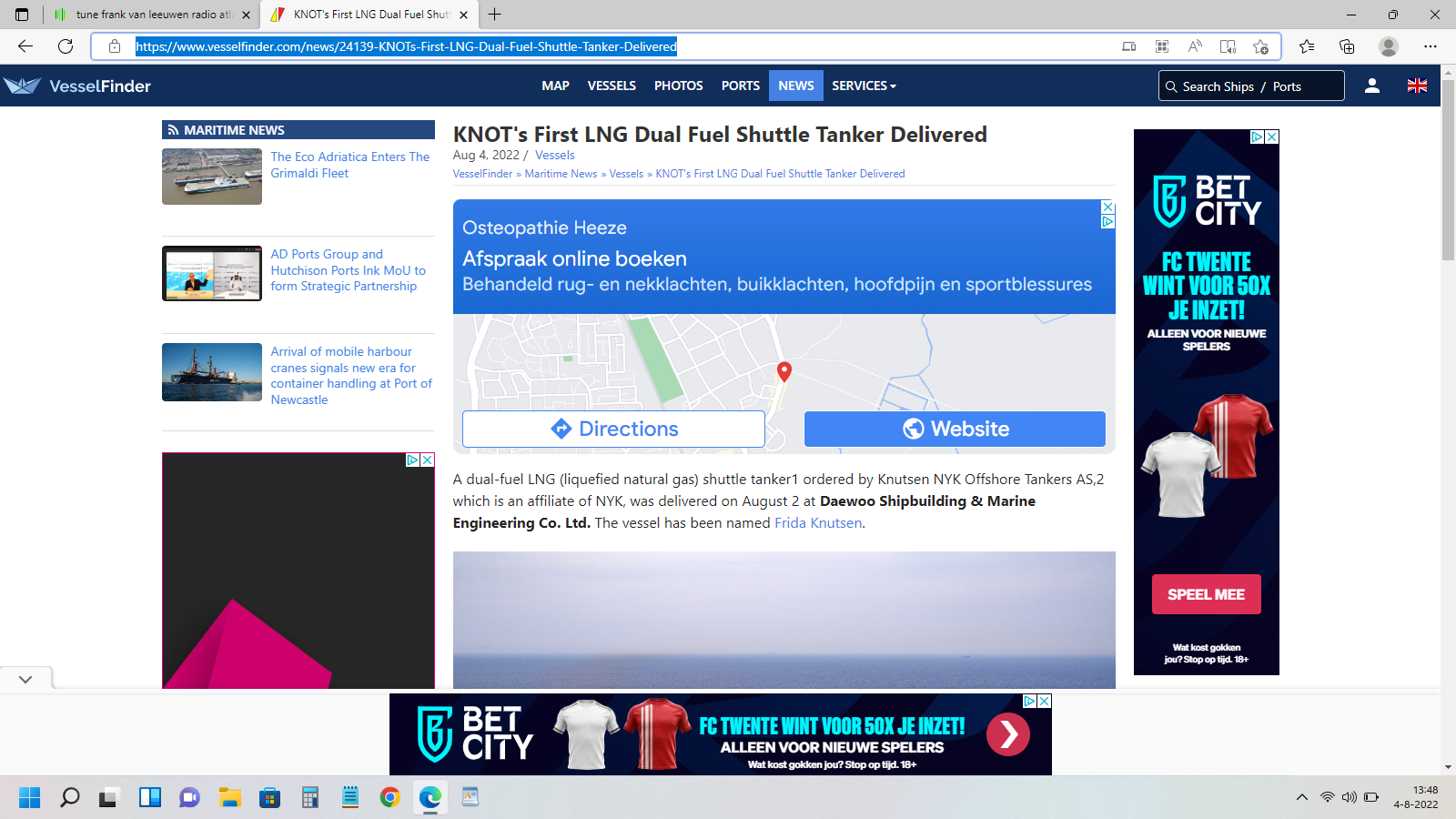
Task: Click the UK flag language icon
Action: point(1417,86)
